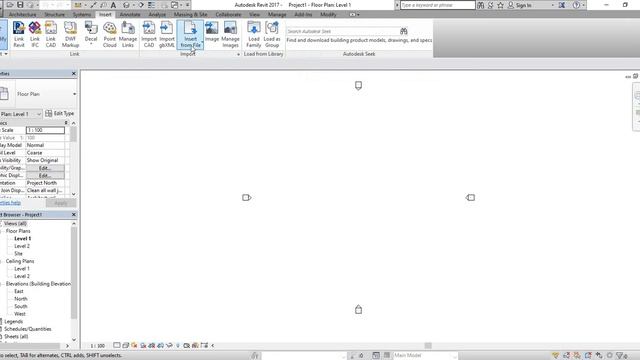Viewport: 640px width, 360px height.
Task: Switch to the Massing & Site tab
Action: (191, 14)
